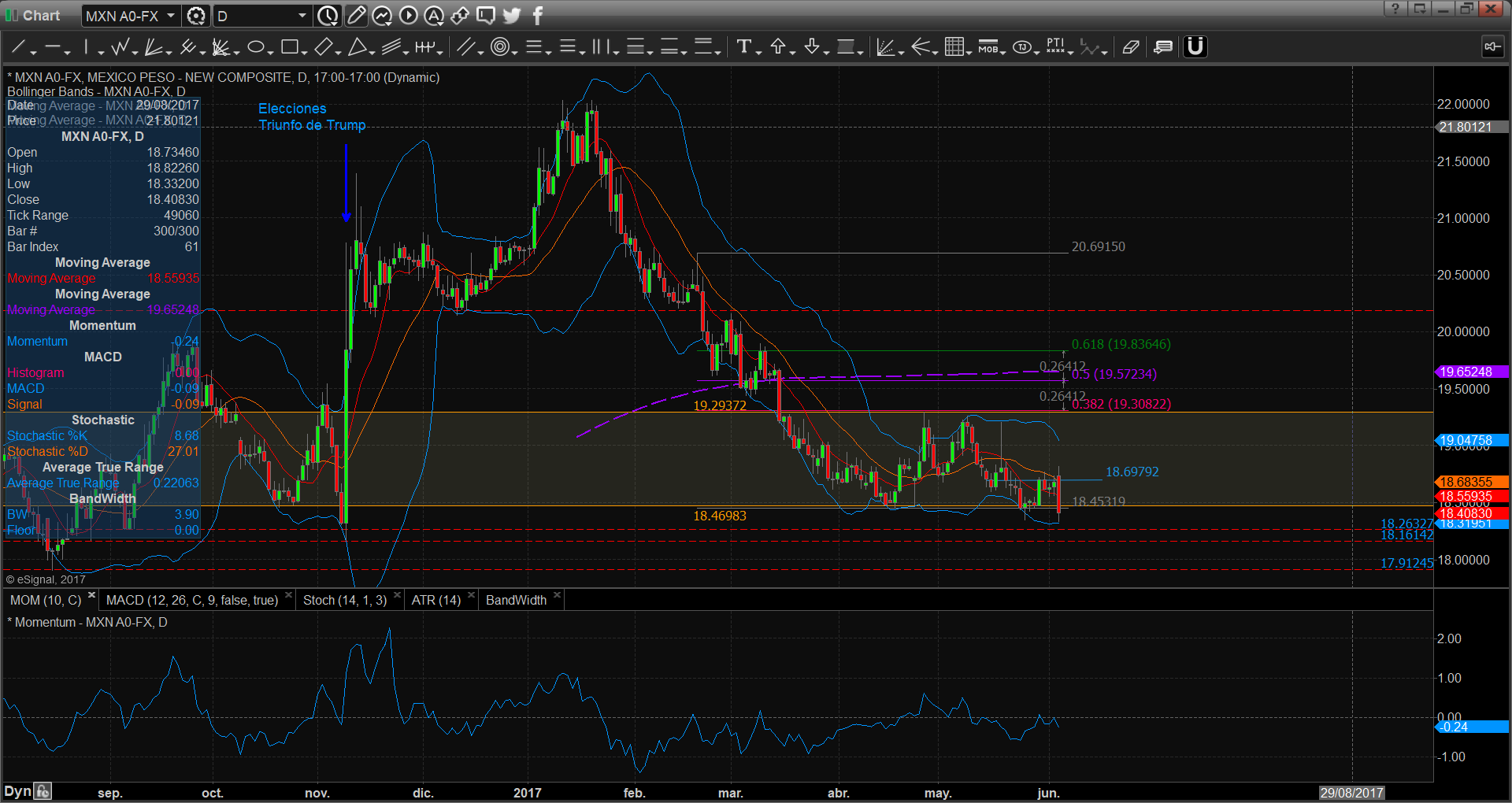
Task: Select the text T annotation tool
Action: [x=743, y=47]
